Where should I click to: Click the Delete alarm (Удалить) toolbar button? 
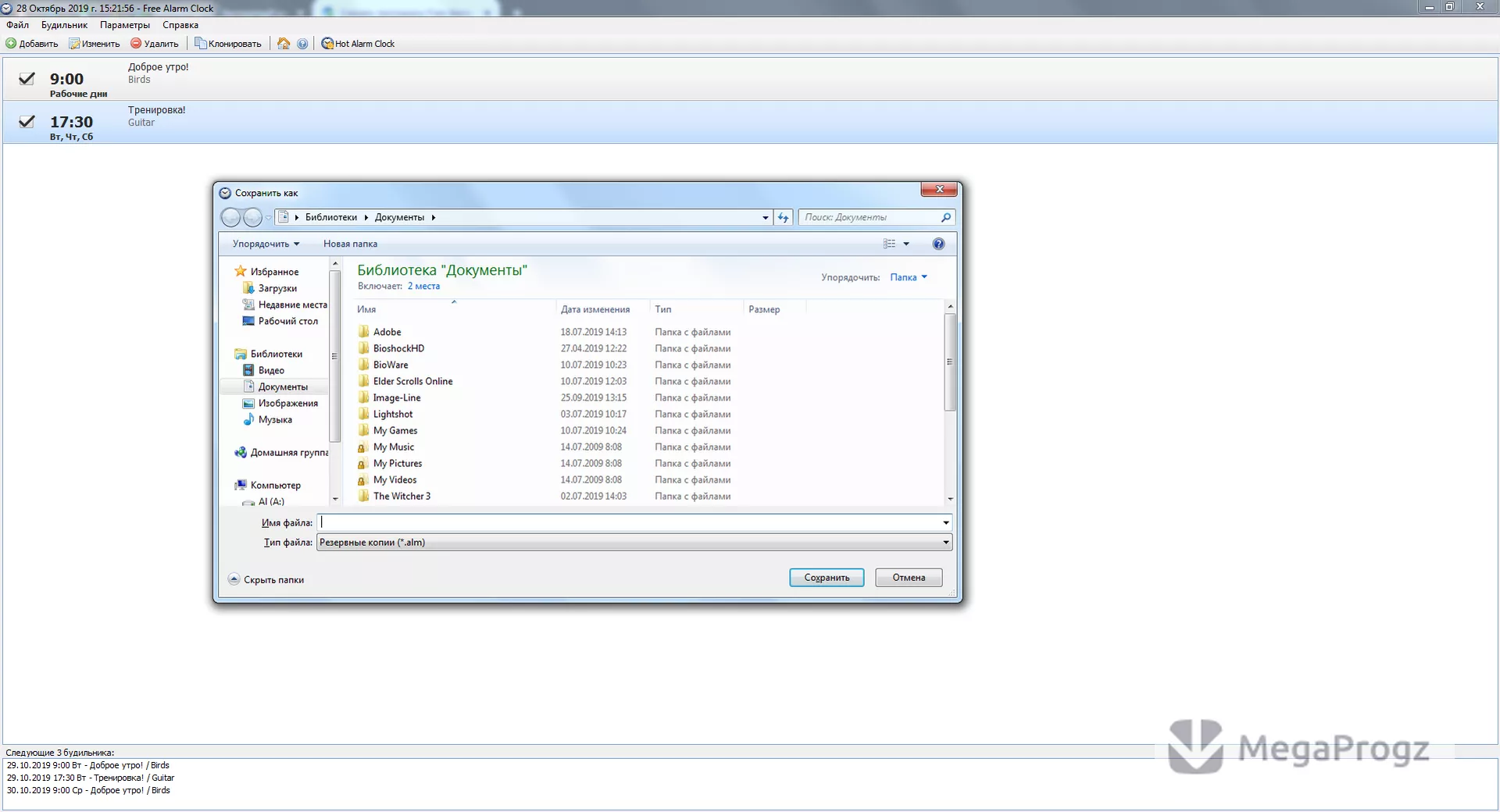(x=155, y=44)
